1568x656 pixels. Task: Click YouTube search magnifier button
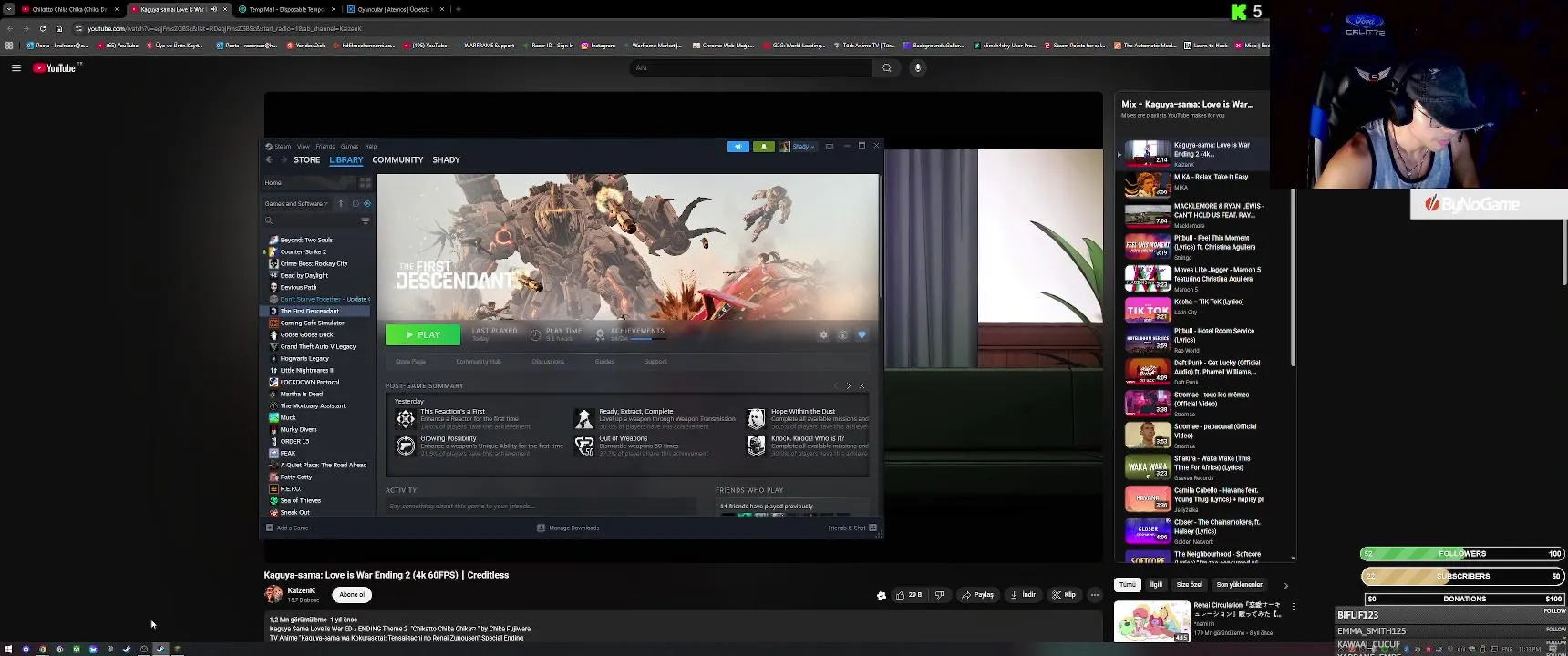[x=886, y=67]
